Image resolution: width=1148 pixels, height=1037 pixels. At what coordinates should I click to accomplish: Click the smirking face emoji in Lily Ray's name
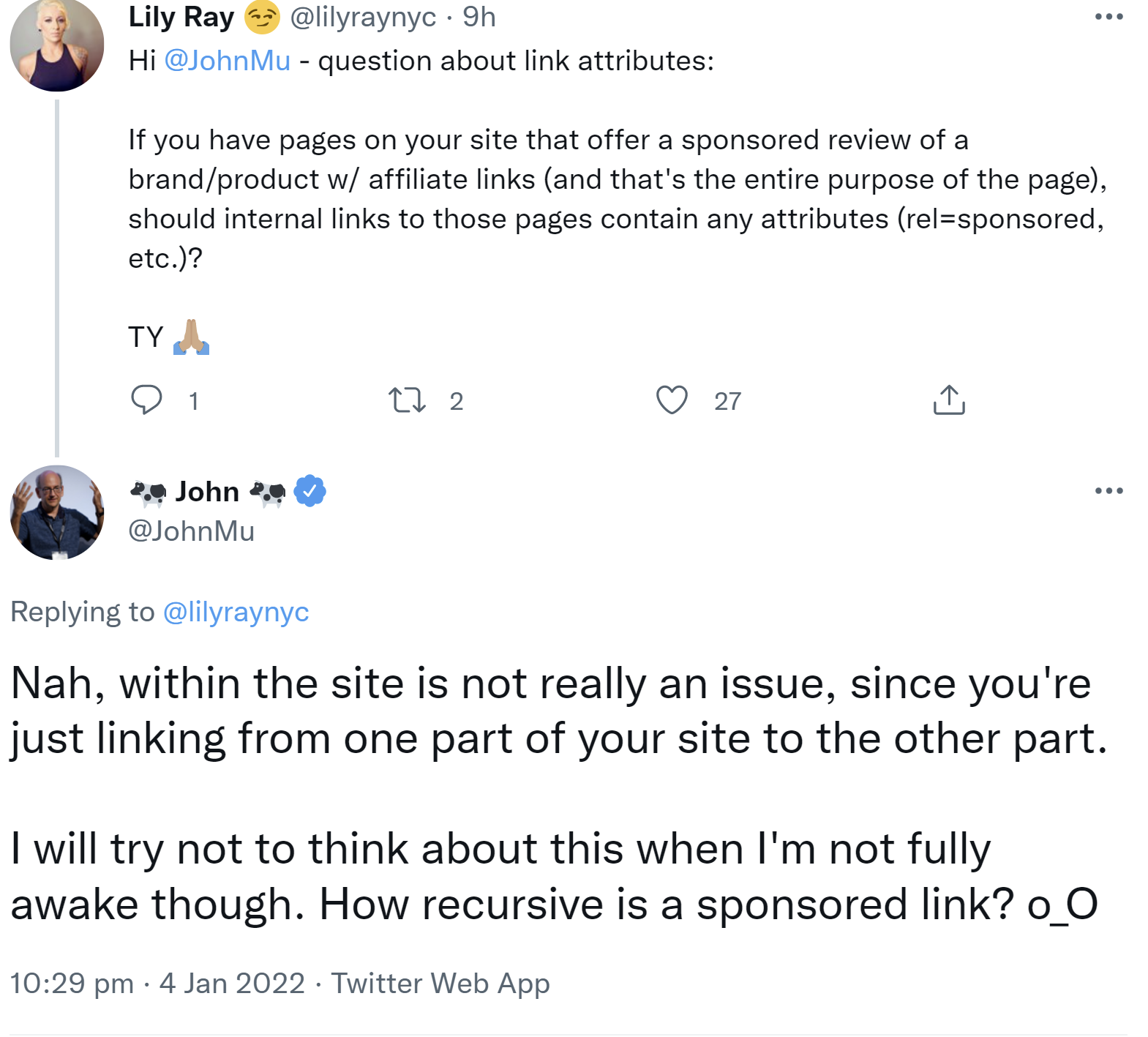[x=262, y=16]
